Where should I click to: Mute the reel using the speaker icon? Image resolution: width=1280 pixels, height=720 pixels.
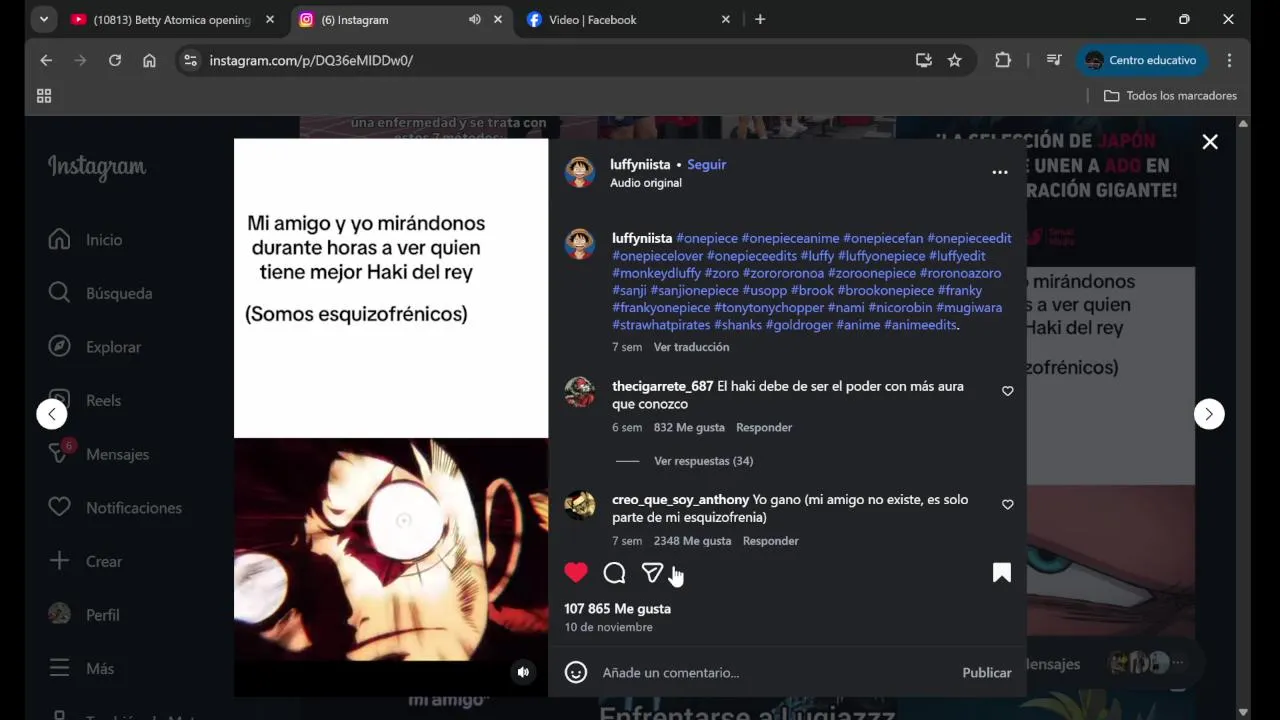click(523, 672)
